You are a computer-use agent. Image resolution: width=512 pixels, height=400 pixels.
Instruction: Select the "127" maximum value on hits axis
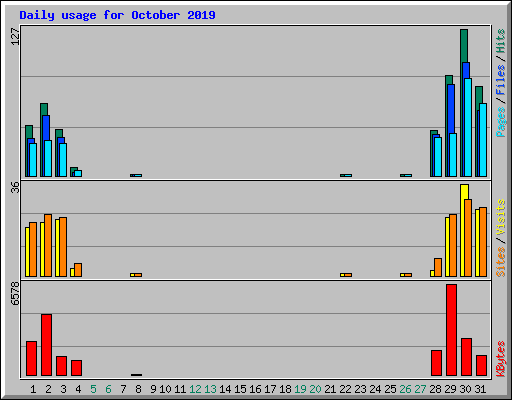tap(15, 37)
